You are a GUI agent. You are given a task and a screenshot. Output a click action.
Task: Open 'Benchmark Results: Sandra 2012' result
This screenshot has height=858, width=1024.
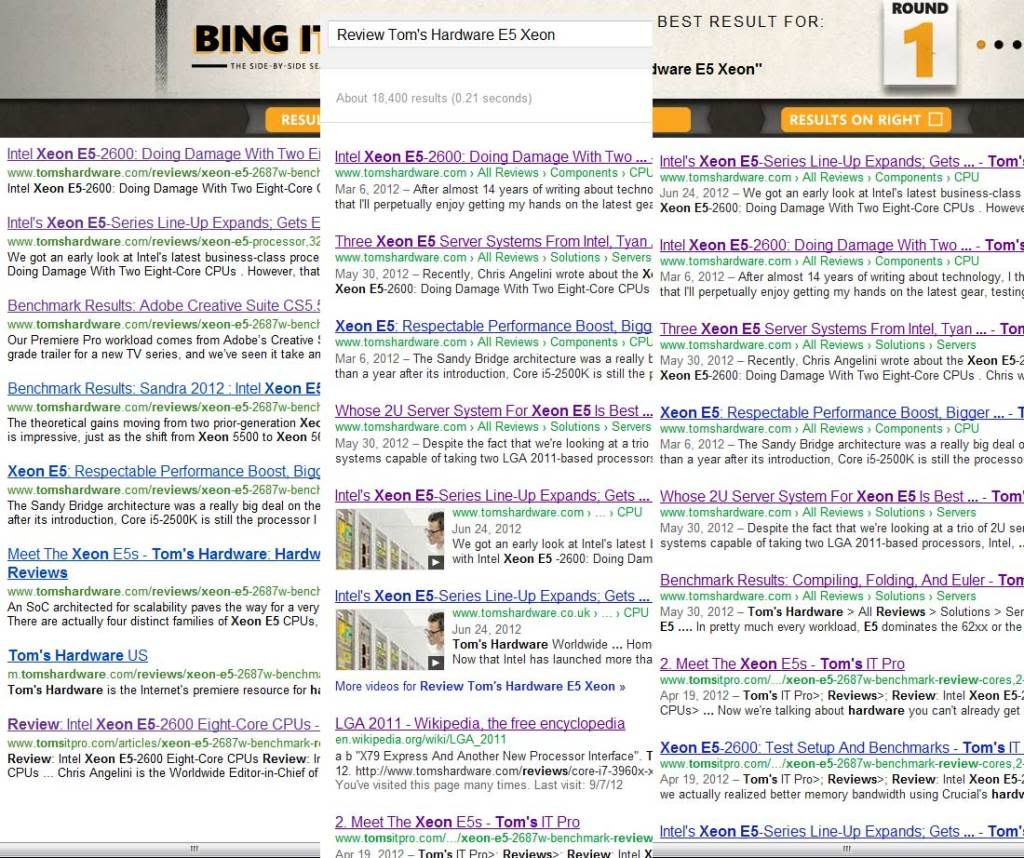click(x=163, y=389)
